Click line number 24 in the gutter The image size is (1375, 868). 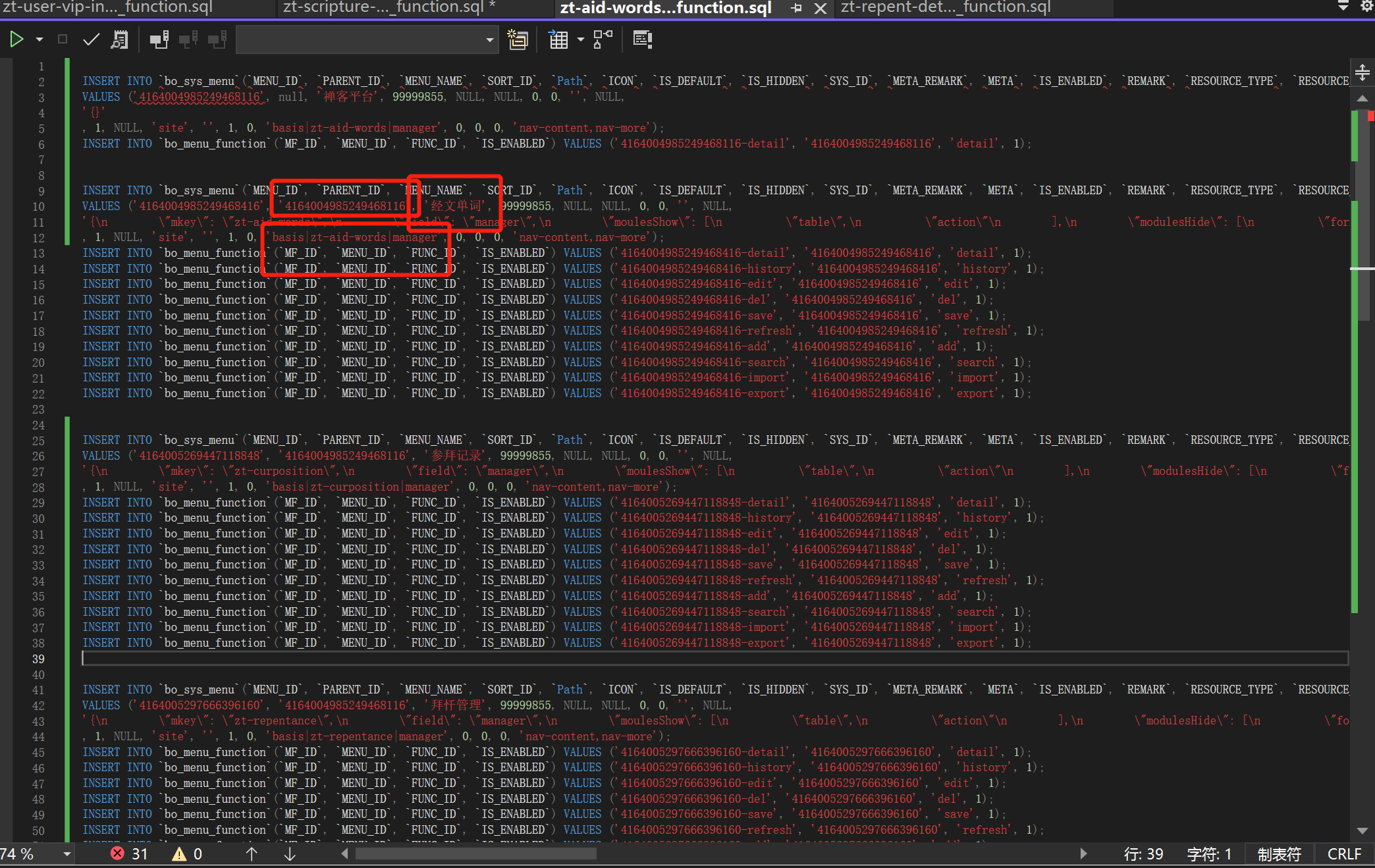[38, 425]
